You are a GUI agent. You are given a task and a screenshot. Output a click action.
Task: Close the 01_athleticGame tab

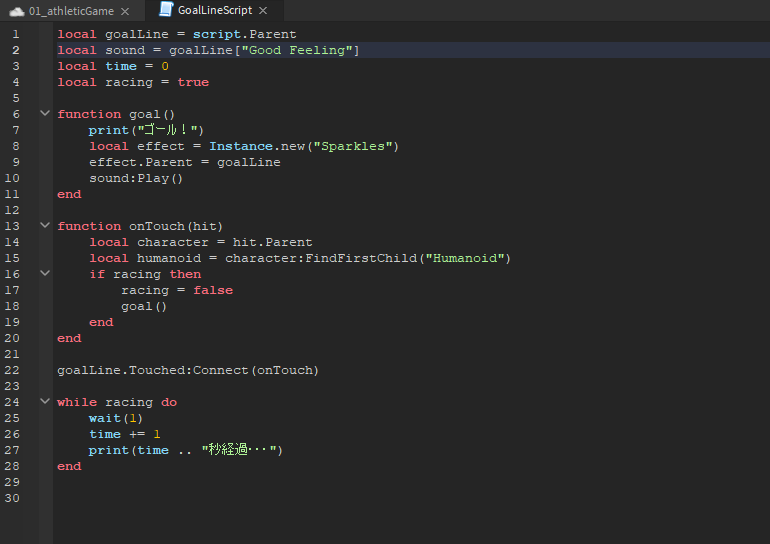(x=124, y=11)
